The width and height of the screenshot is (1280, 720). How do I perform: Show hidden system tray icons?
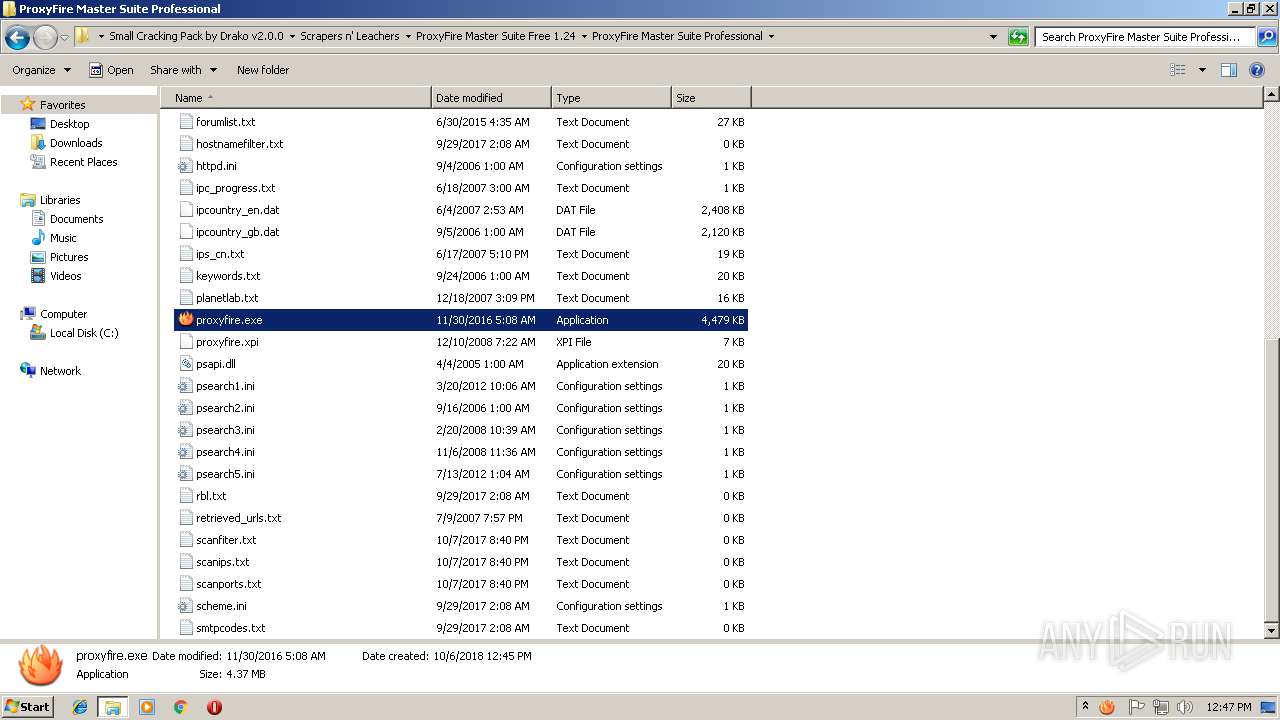(x=1085, y=707)
